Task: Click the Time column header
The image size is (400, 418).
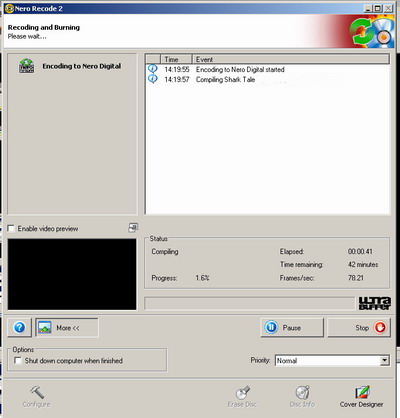Action: 176,59
